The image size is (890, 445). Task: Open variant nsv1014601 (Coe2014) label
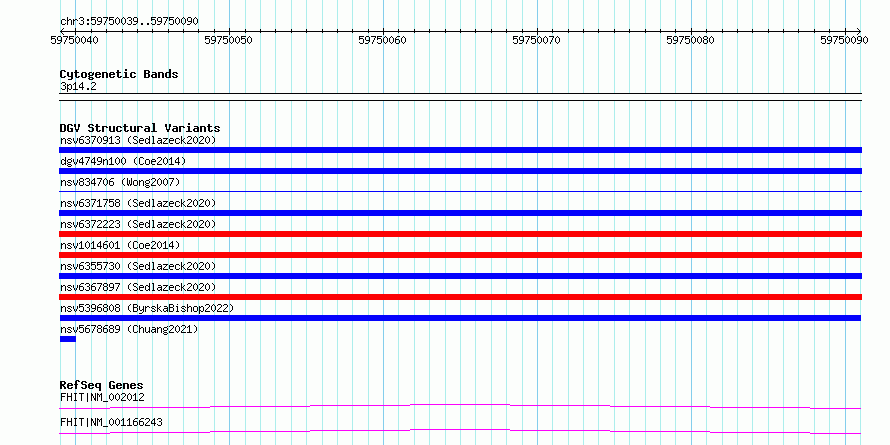120,245
